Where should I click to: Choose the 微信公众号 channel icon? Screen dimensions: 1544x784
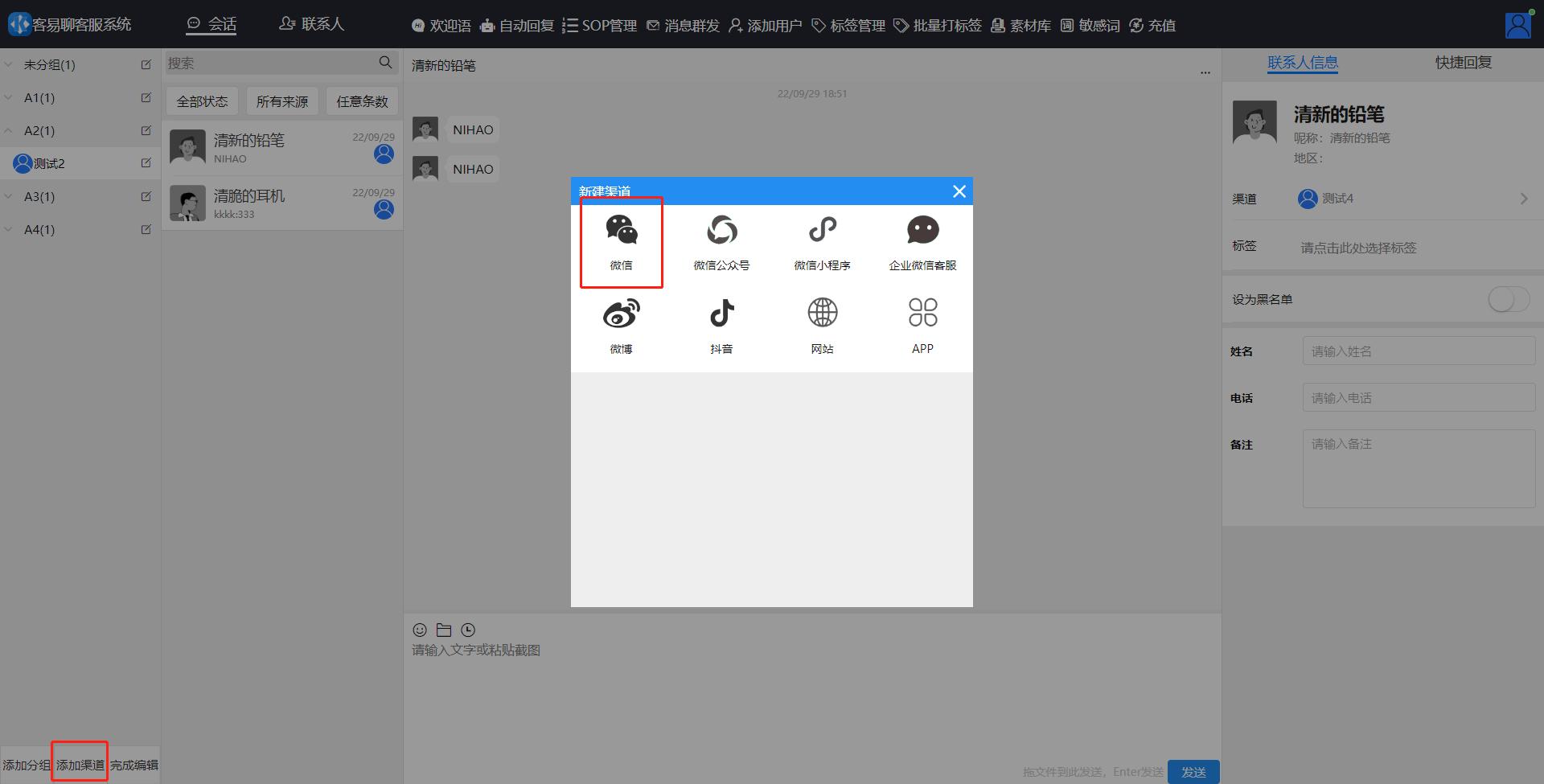pos(722,231)
